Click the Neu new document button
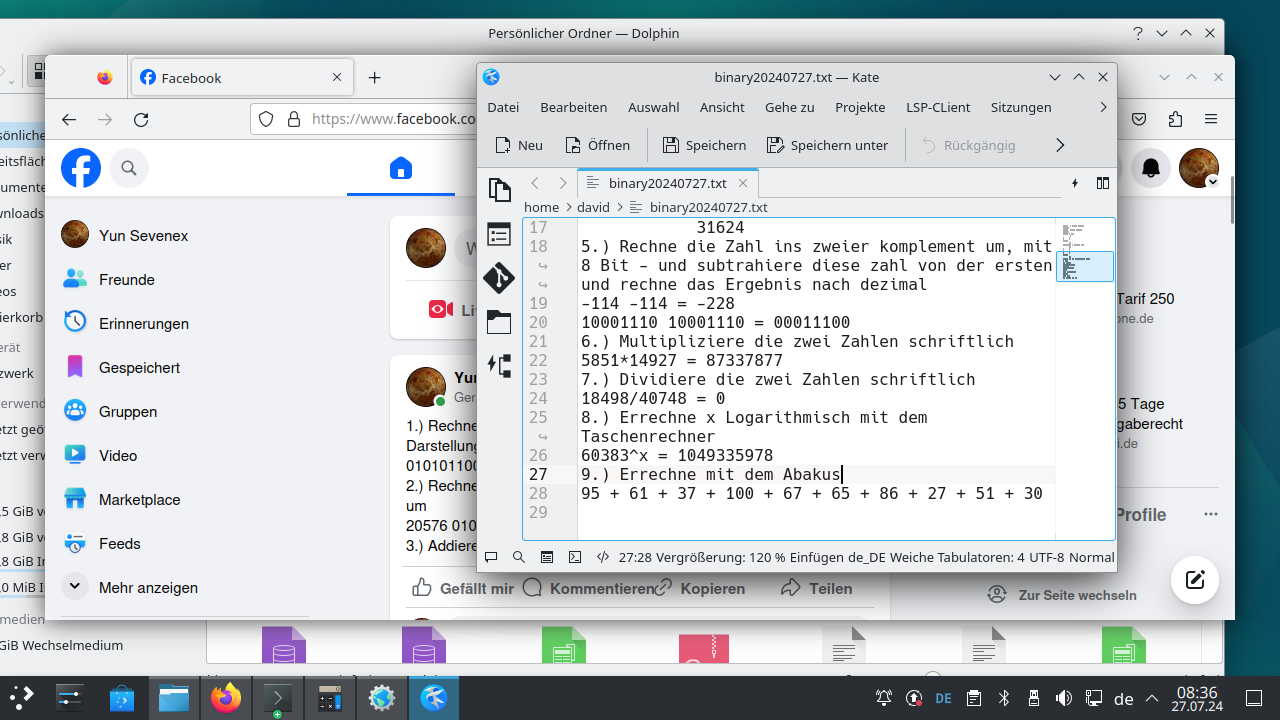 coord(519,145)
